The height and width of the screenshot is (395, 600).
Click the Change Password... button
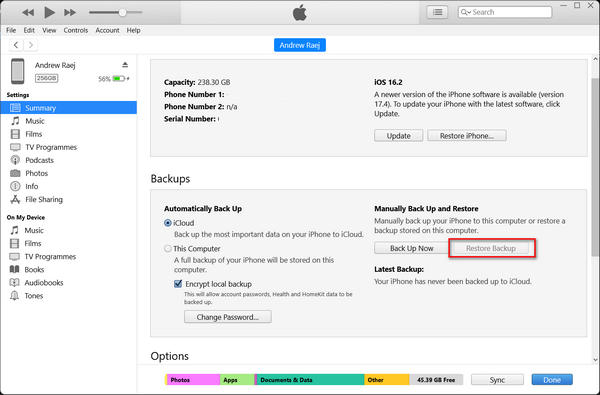[228, 317]
